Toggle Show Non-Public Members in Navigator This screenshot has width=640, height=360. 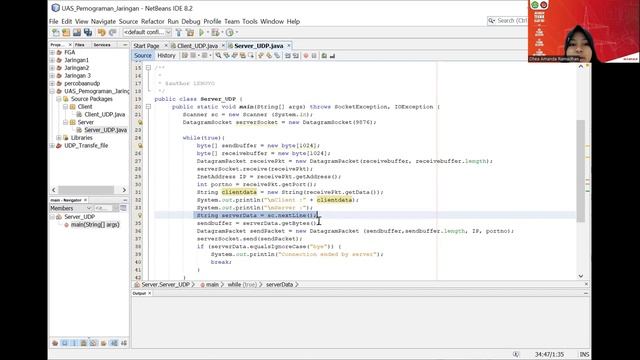[x=84, y=343]
